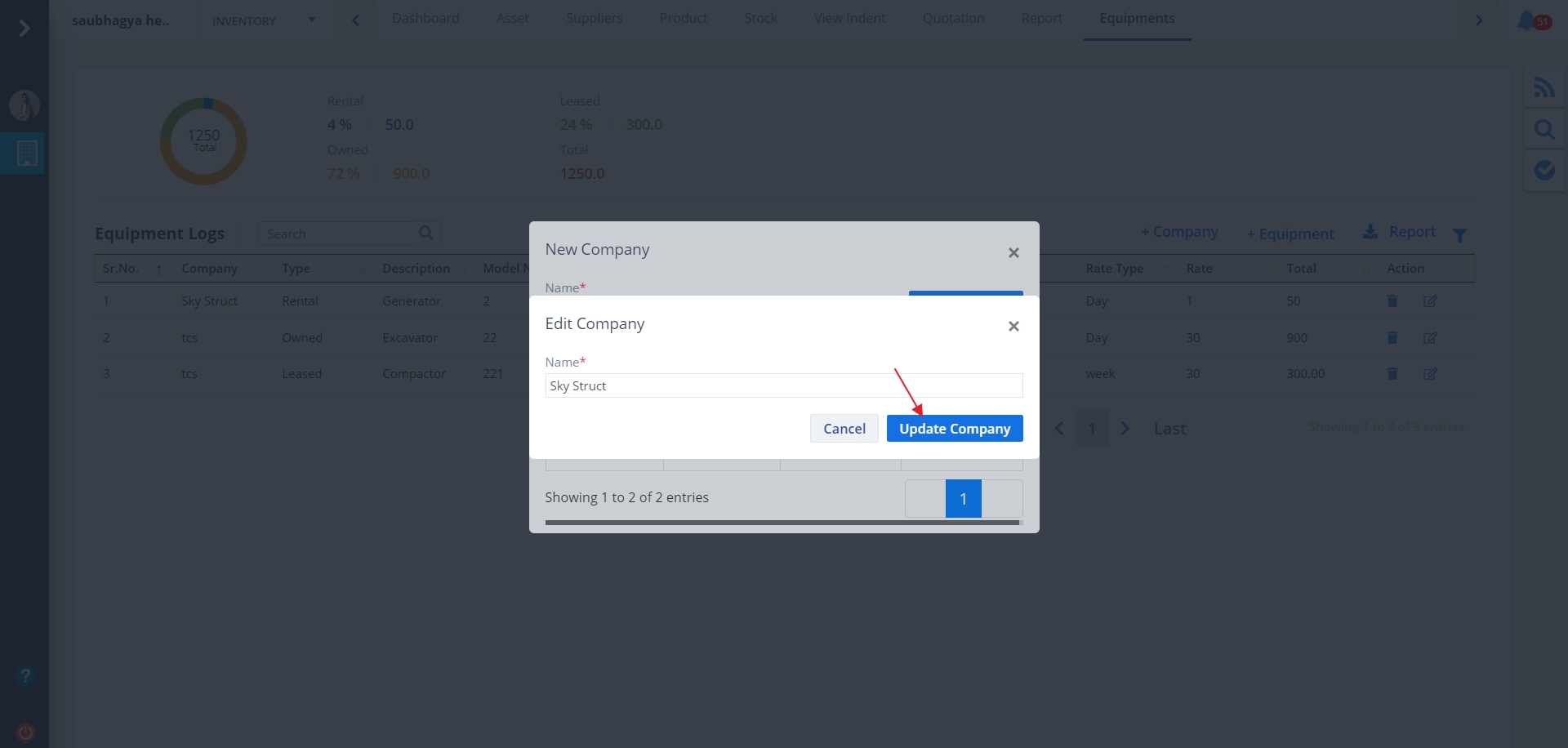The width and height of the screenshot is (1568, 748).
Task: Close the New Company dialog
Action: coord(1013,253)
